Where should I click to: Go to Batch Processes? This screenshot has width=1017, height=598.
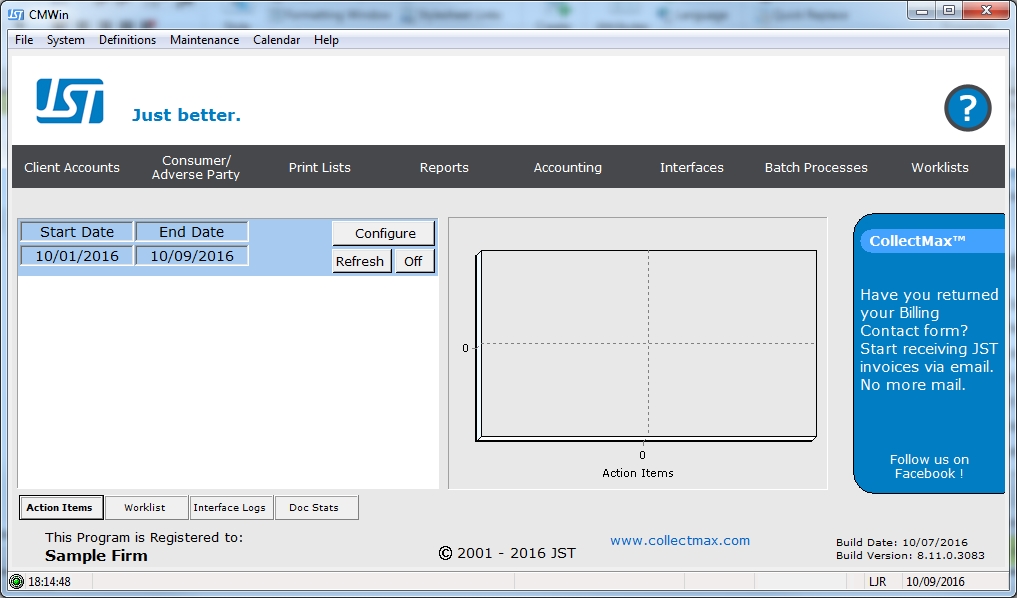pos(816,167)
